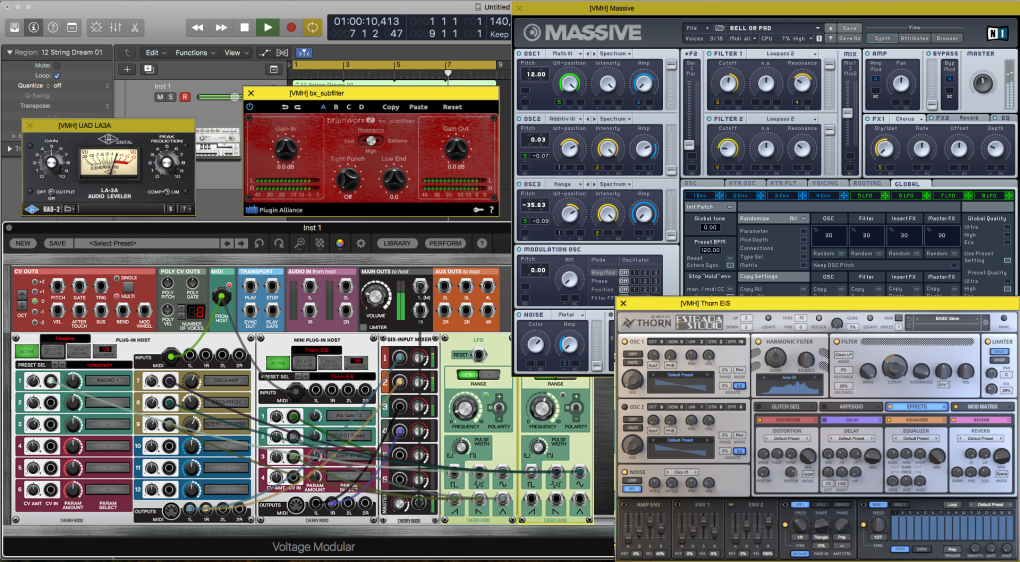Image resolution: width=1020 pixels, height=562 pixels.
Task: Open the UAD LA3A folder preset icon
Action: (x=68, y=209)
